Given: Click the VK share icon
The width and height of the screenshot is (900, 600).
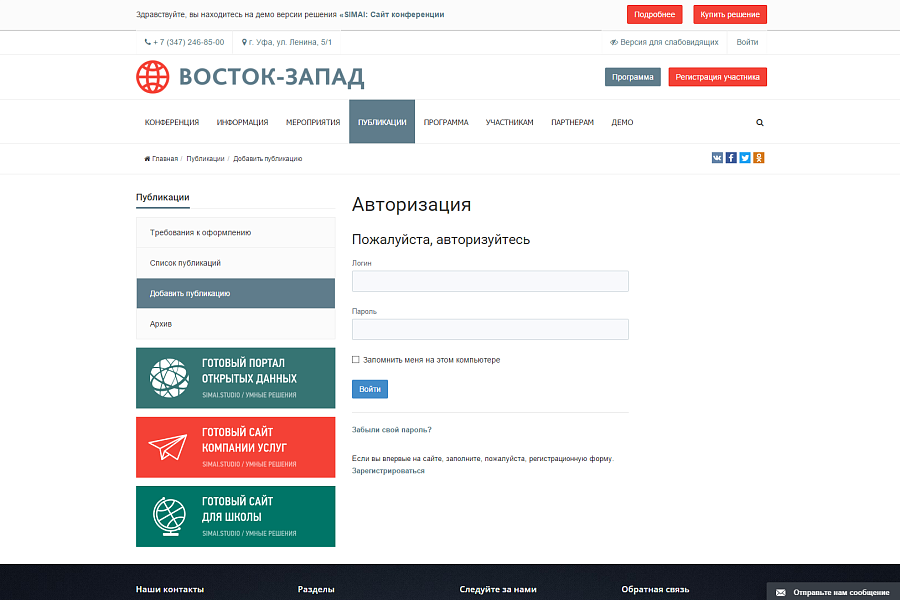Looking at the screenshot, I should [716, 157].
